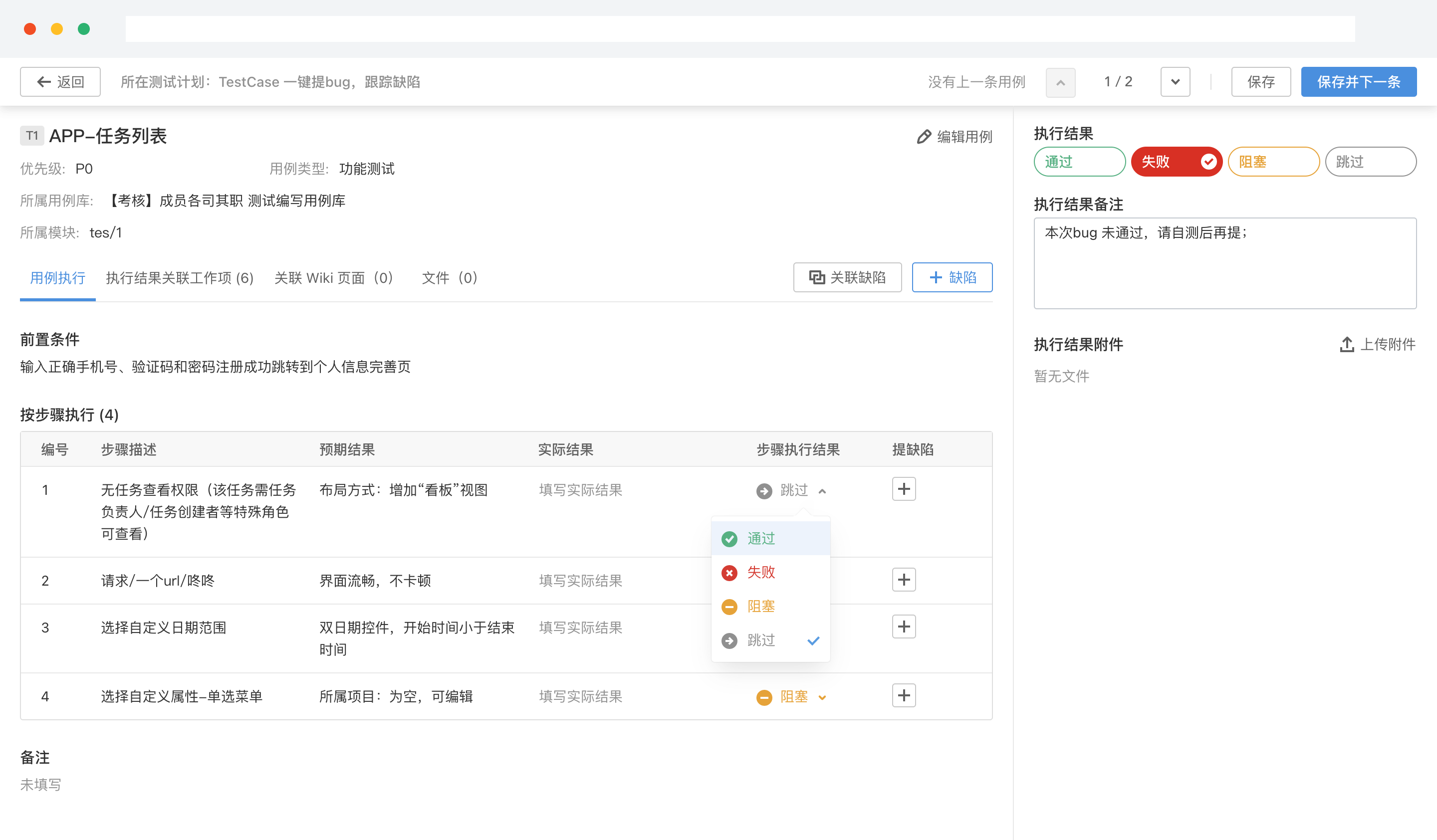This screenshot has height=840, width=1437.
Task: Click the 编辑用例 pencil icon
Action: [925, 136]
